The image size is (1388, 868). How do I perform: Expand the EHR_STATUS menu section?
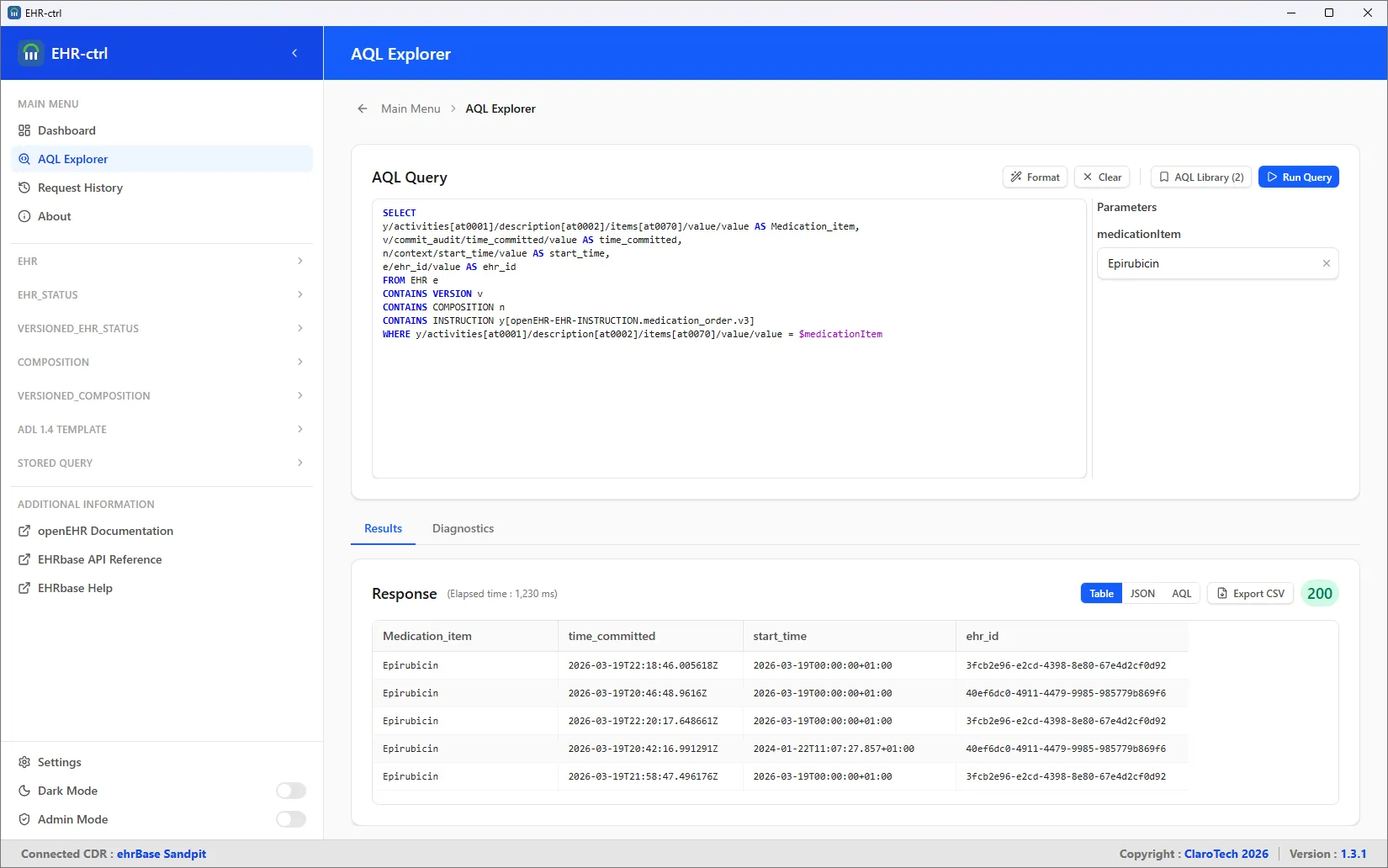point(162,294)
